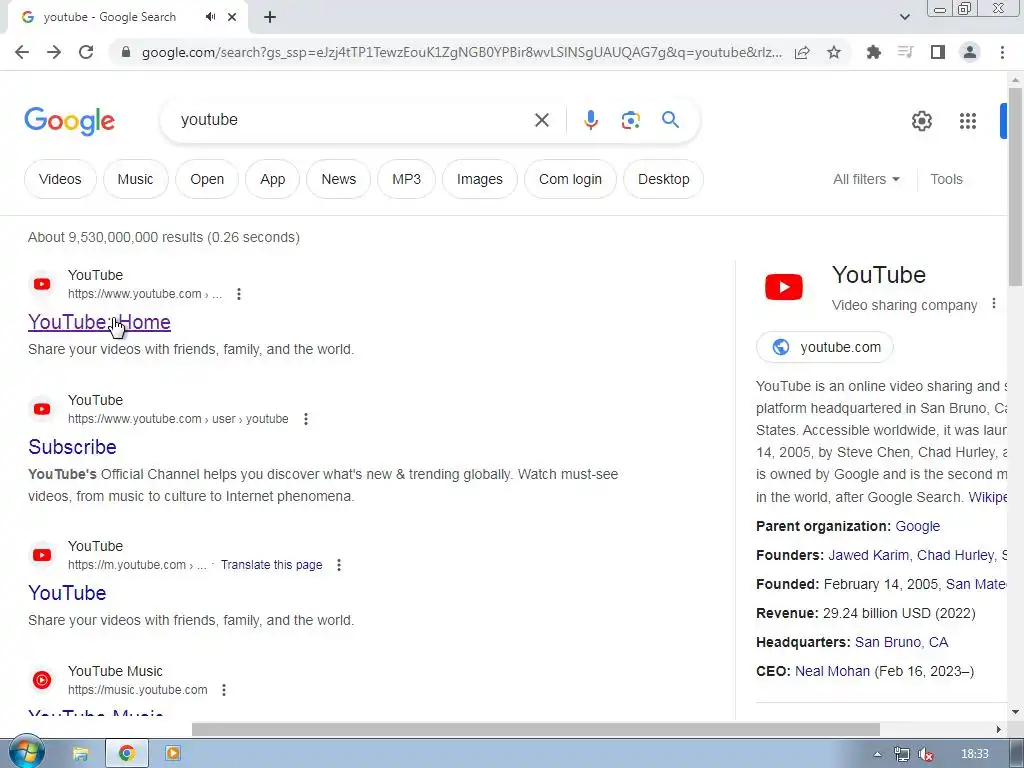Open a new tab with the plus button
The width and height of the screenshot is (1024, 768).
click(x=270, y=17)
